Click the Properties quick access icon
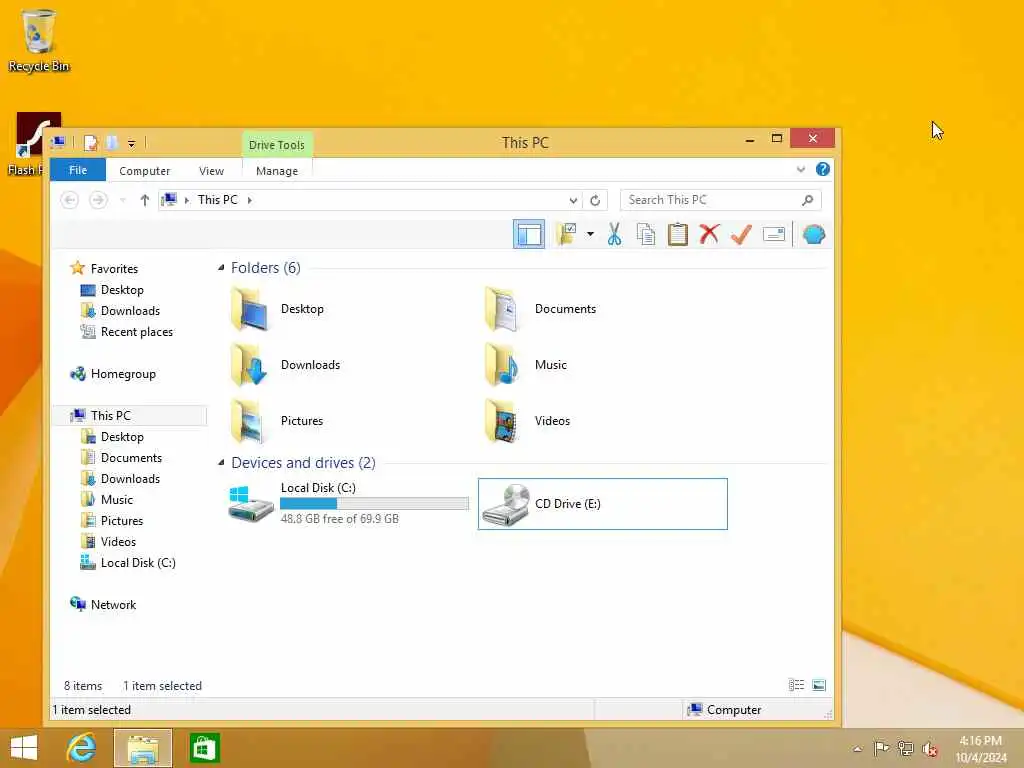 91,142
